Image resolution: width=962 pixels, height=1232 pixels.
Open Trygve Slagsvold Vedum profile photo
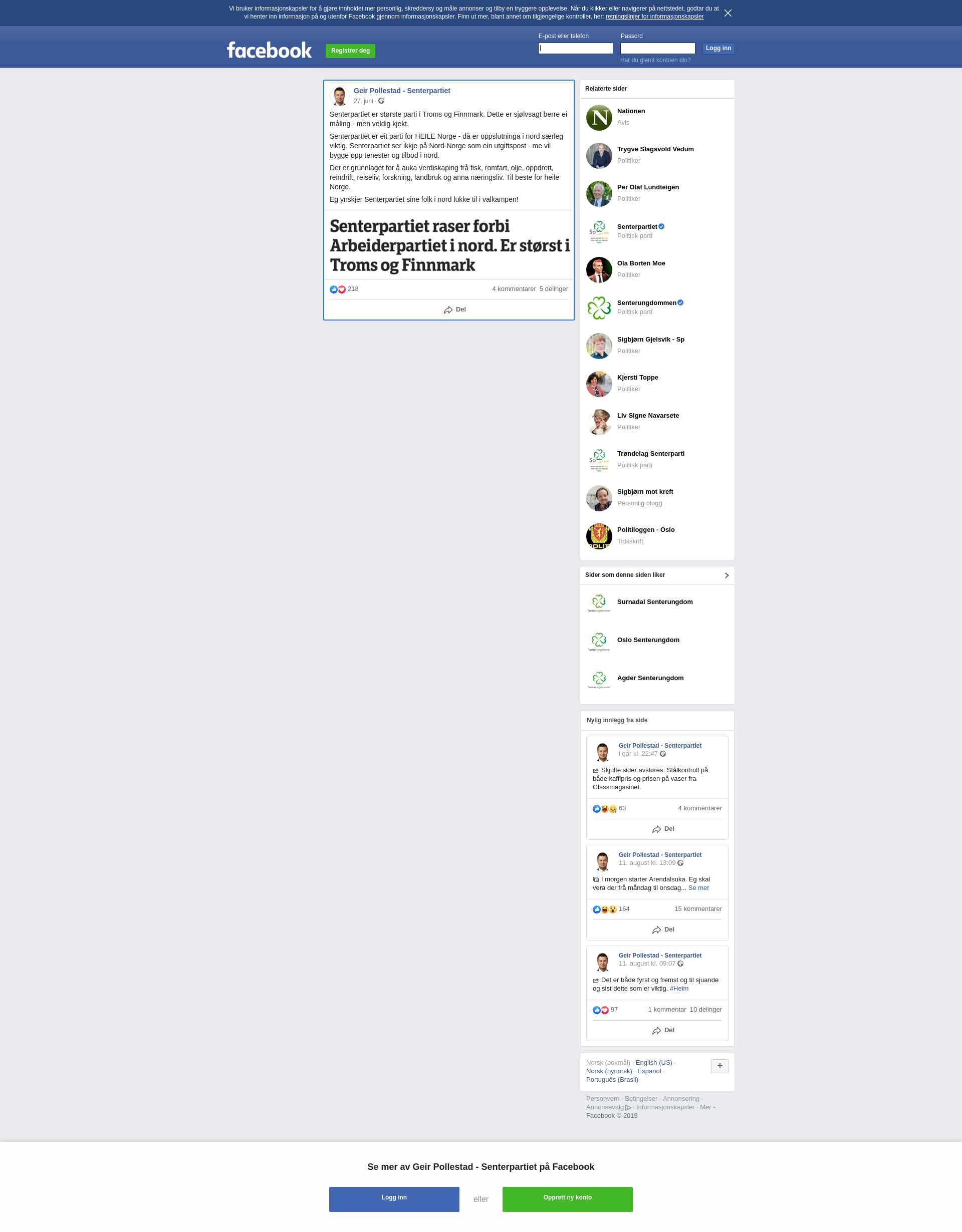599,156
